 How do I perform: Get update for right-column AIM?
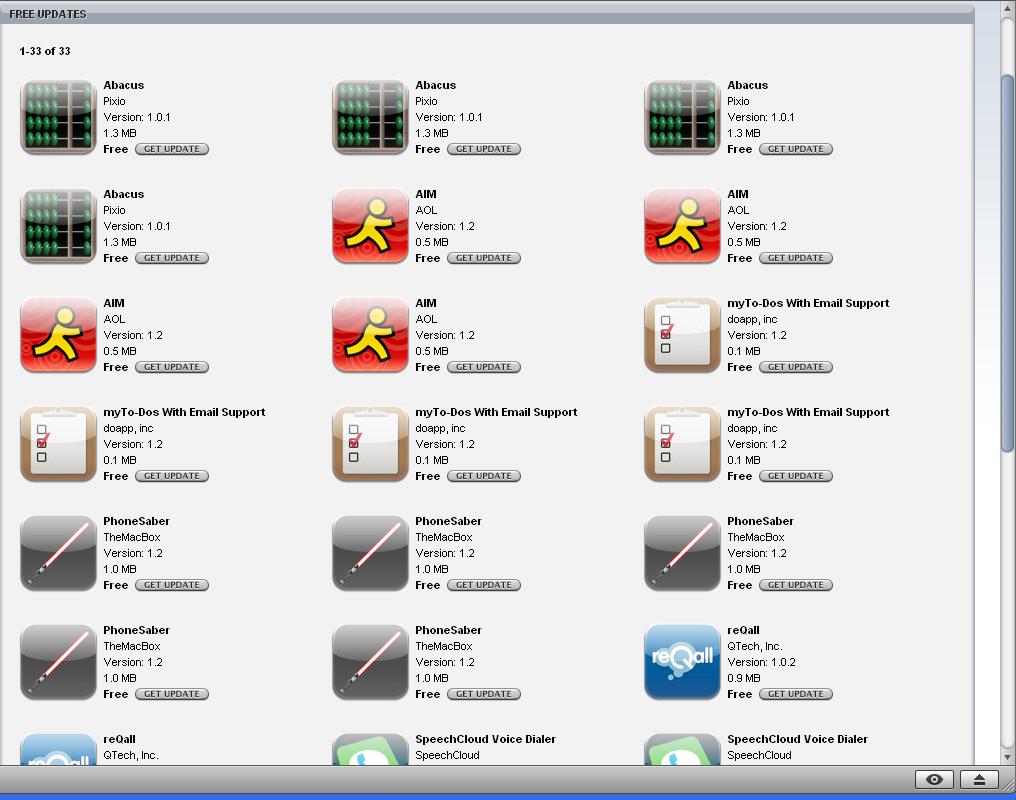tap(796, 258)
